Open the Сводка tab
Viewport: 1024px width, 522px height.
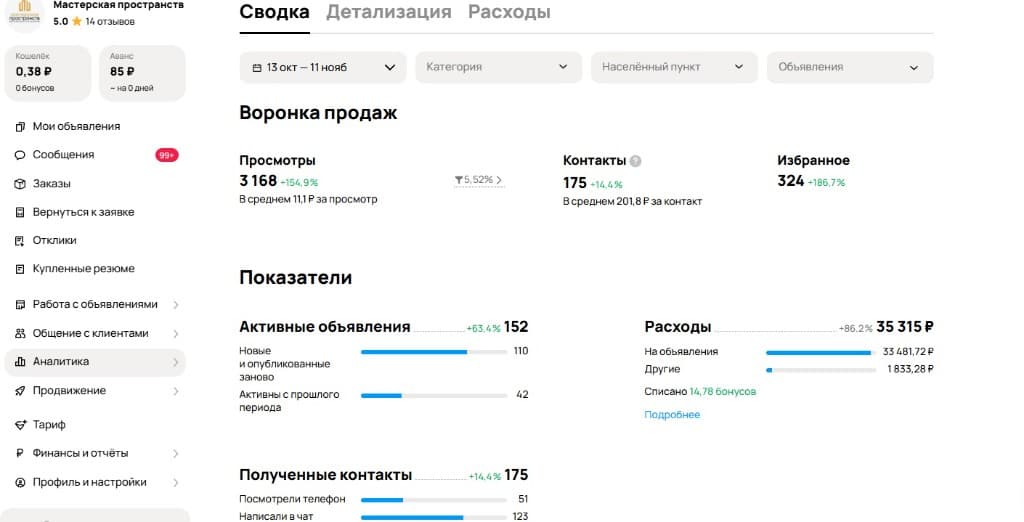click(274, 12)
